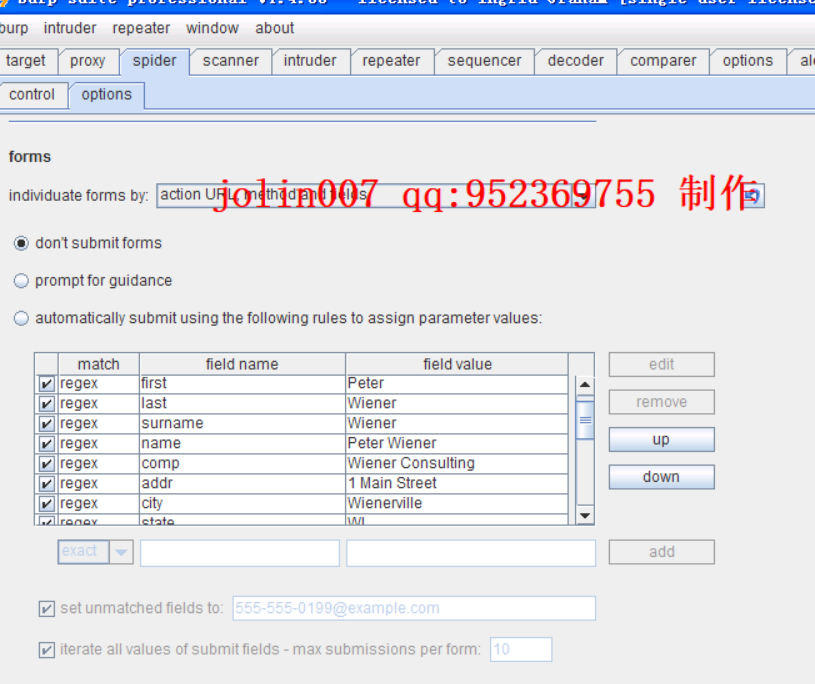Select prompt for guidance radio
This screenshot has height=684, width=815.
[21, 281]
